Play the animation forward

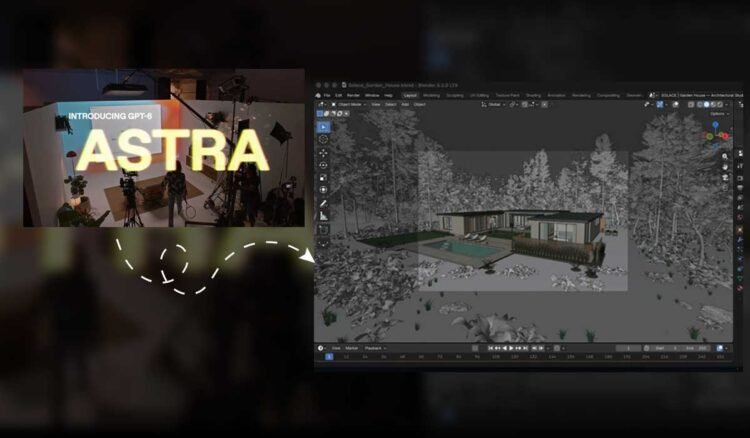511,348
